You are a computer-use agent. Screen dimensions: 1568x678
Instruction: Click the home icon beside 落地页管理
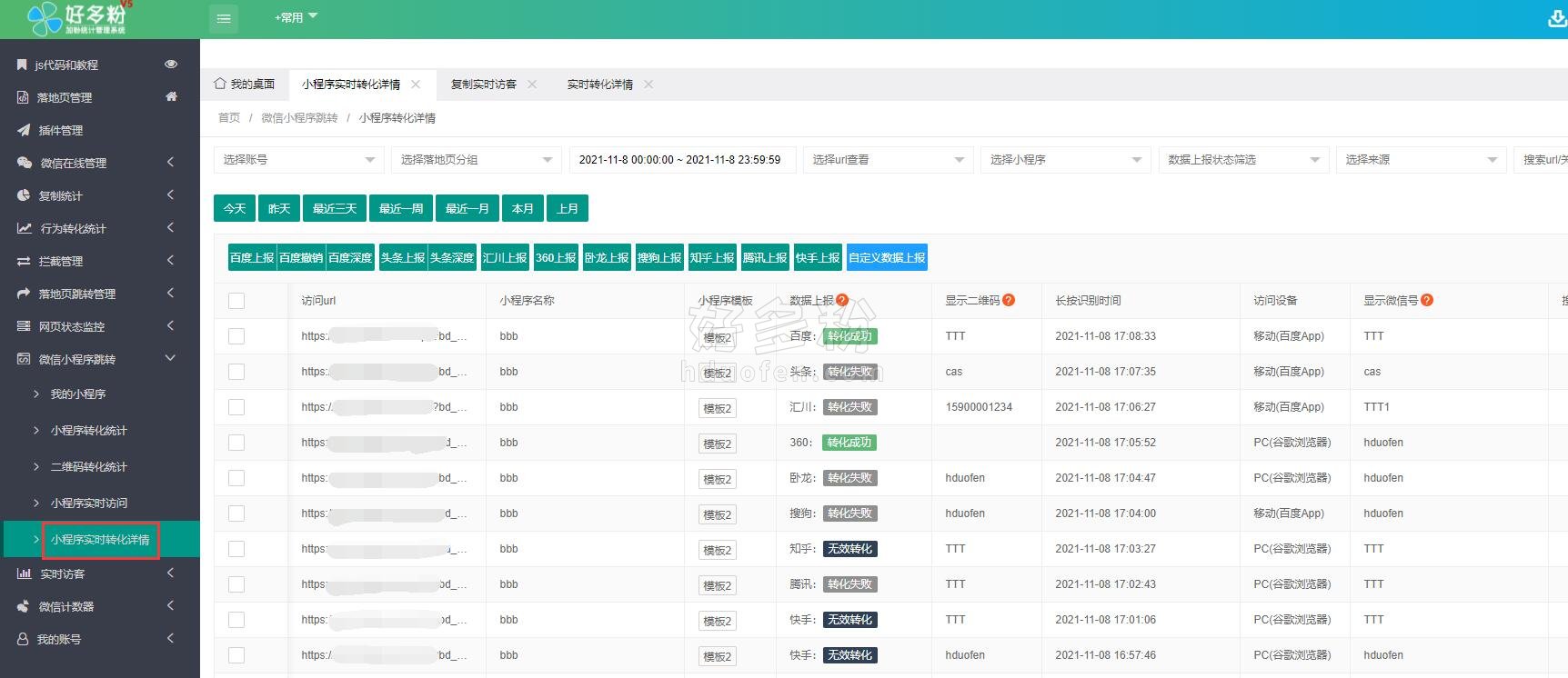pyautogui.click(x=171, y=97)
